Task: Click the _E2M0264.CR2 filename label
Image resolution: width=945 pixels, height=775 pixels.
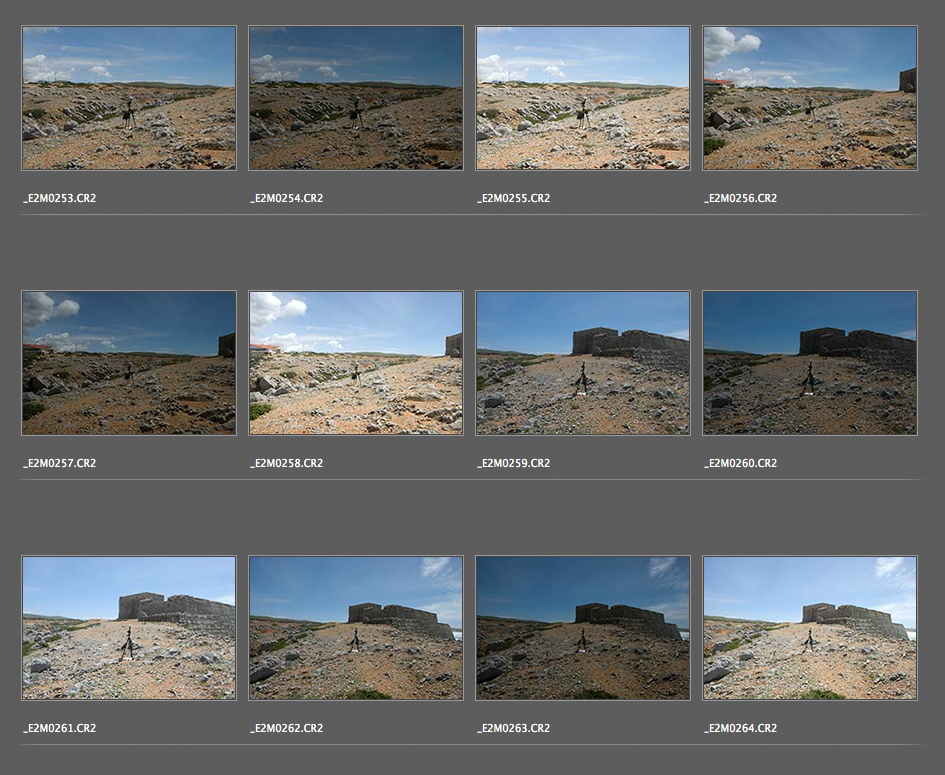Action: pyautogui.click(x=741, y=728)
